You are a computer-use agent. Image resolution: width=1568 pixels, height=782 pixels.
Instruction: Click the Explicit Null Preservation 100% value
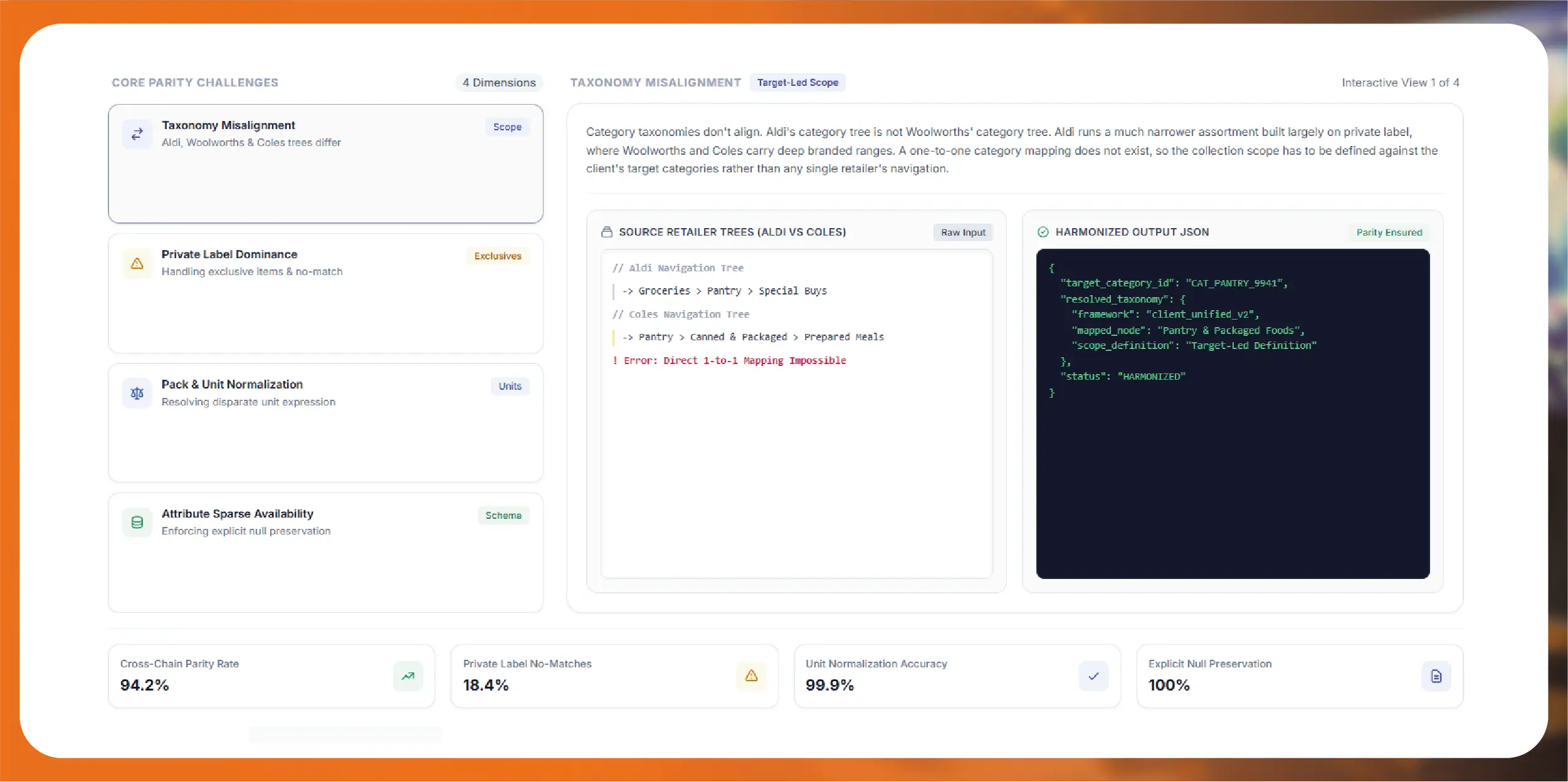pos(1169,686)
